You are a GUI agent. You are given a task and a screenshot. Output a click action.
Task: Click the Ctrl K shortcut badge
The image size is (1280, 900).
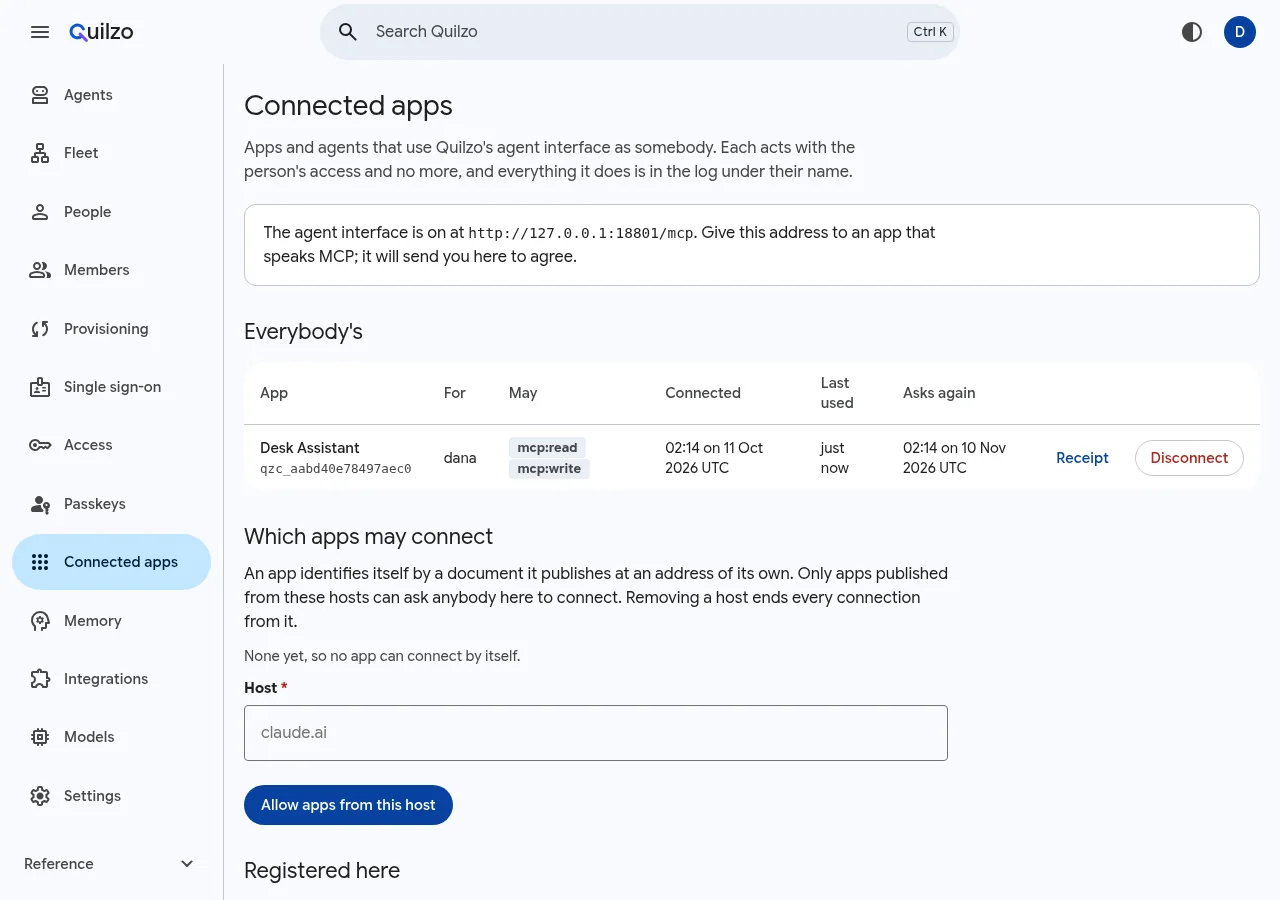click(x=930, y=32)
